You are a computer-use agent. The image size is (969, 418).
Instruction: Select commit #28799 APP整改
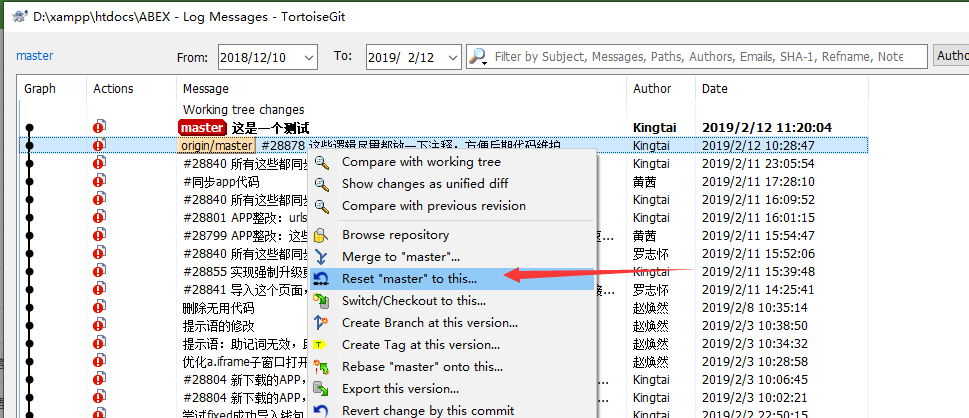tap(245, 236)
